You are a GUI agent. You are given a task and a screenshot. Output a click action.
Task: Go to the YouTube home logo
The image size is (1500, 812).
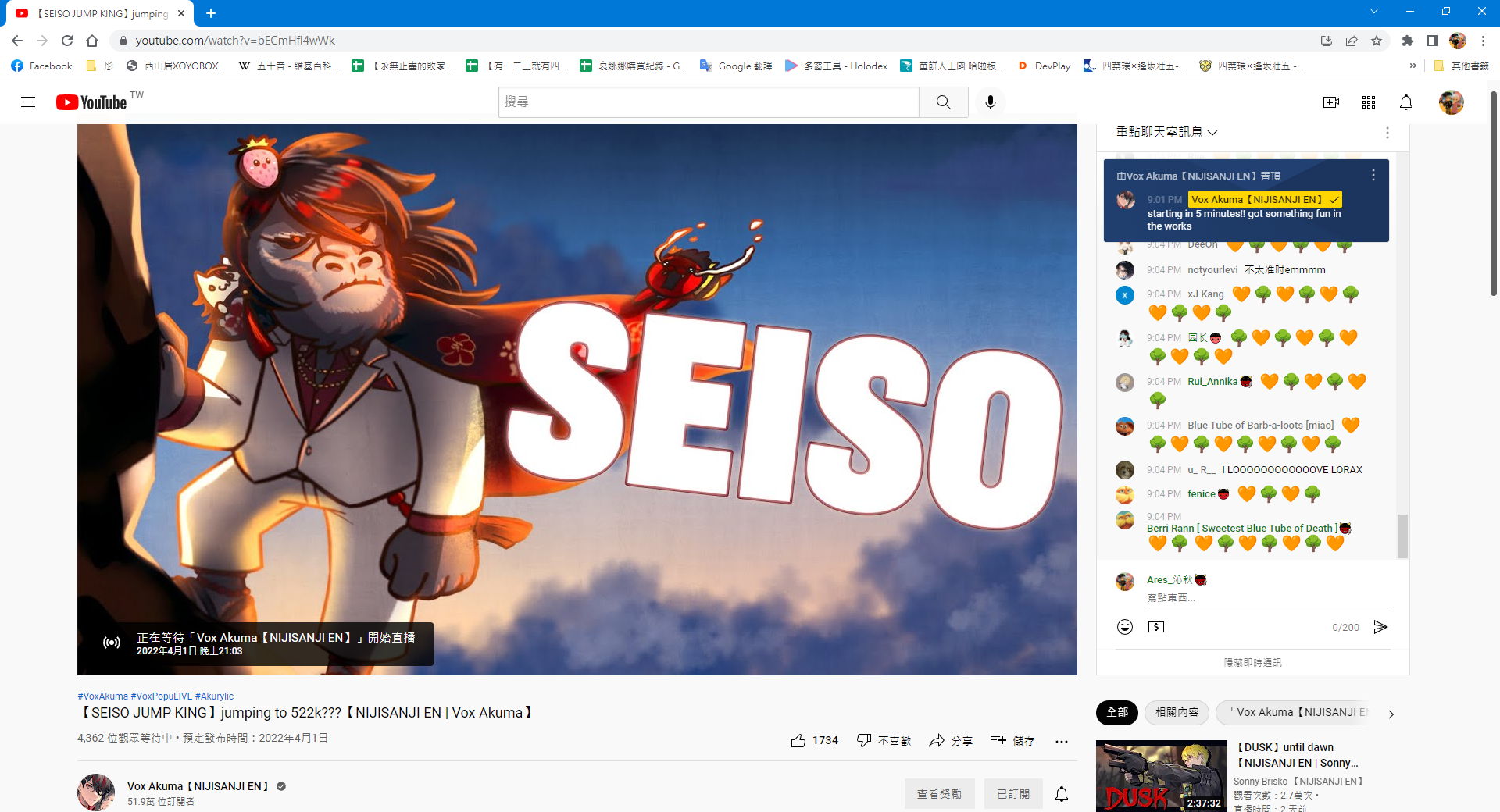[91, 102]
